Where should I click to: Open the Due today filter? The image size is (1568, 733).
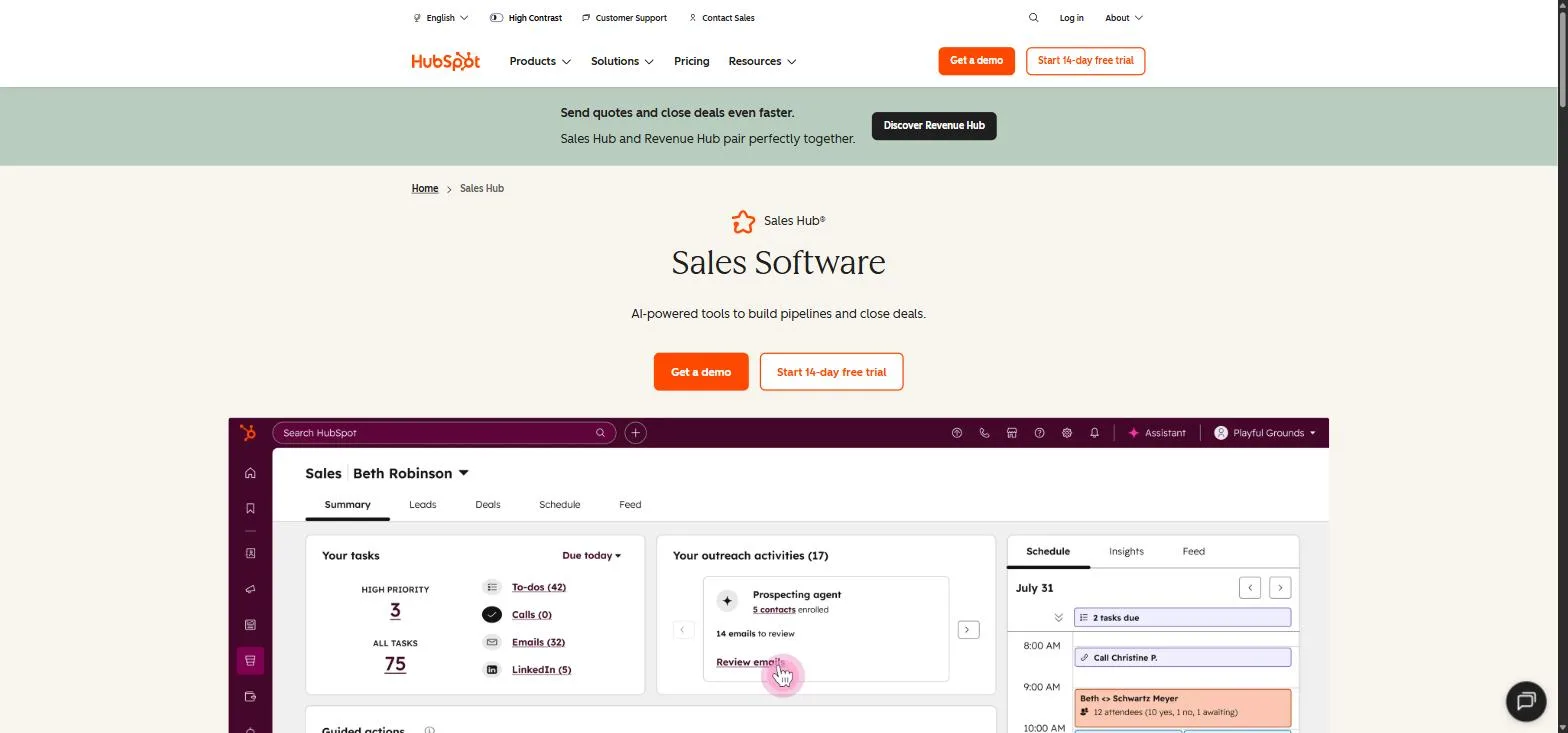click(591, 555)
